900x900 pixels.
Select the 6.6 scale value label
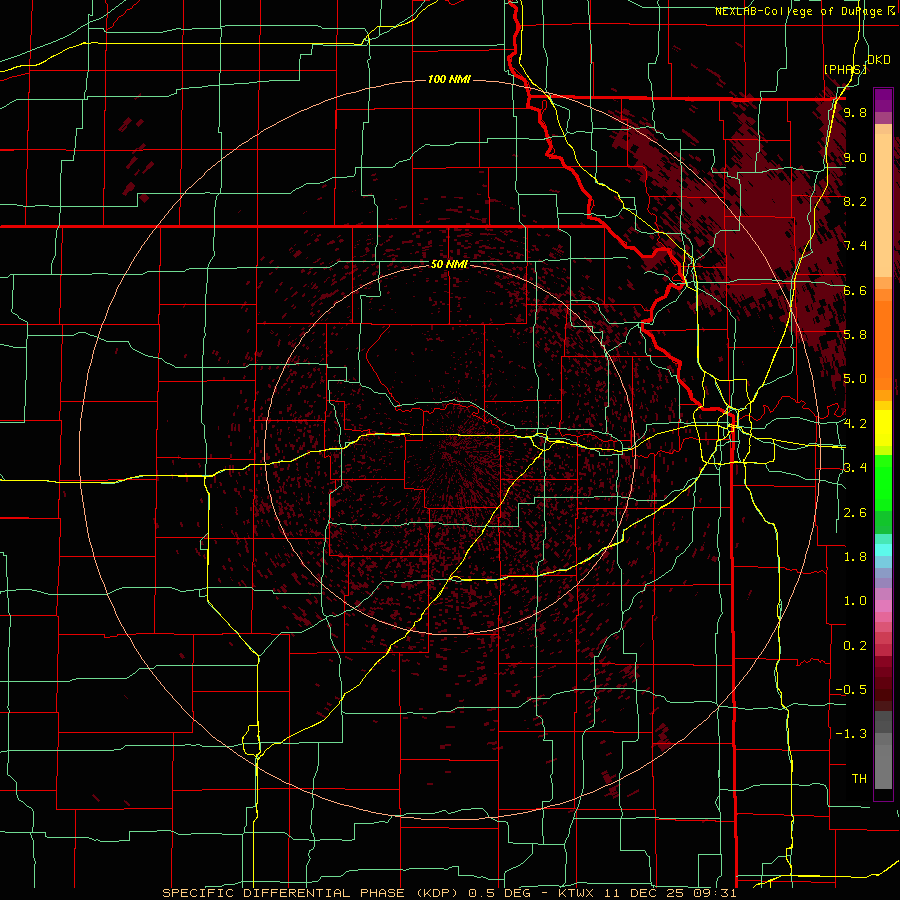click(x=855, y=290)
